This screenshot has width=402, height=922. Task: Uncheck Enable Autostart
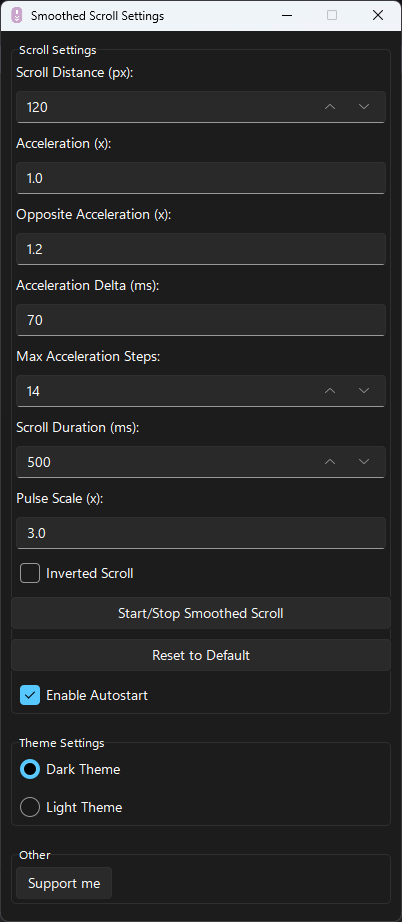[30, 695]
